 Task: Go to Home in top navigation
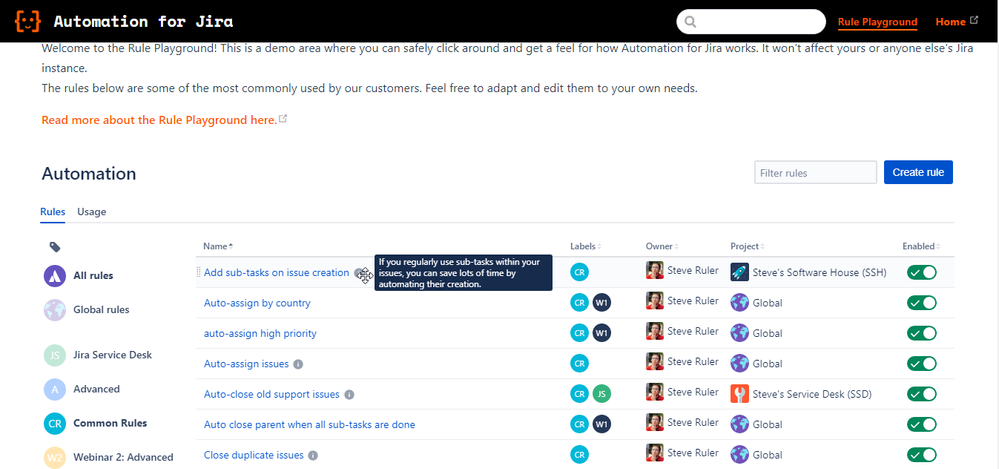point(950,22)
